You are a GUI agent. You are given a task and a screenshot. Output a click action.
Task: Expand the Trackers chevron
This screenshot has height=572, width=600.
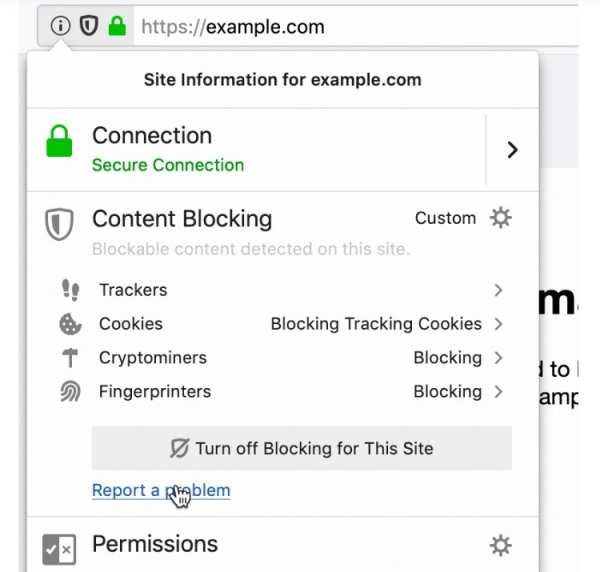pyautogui.click(x=498, y=290)
